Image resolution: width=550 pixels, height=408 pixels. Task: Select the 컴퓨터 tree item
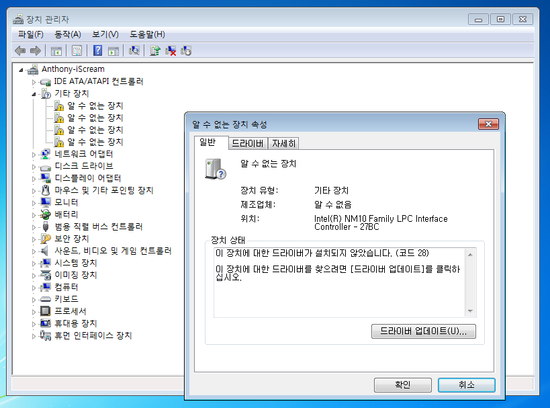(x=66, y=287)
